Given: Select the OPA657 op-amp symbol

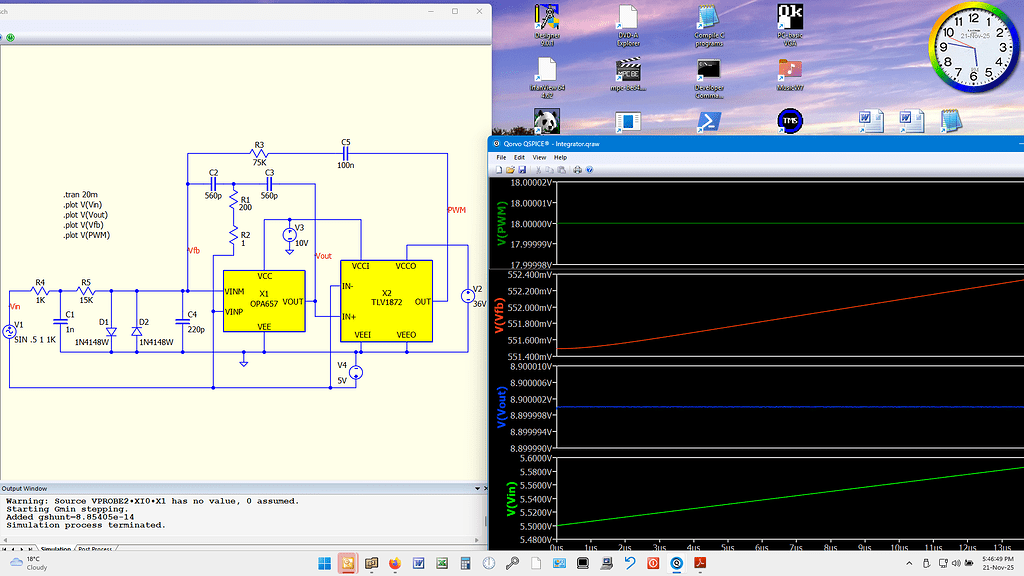Looking at the screenshot, I should click(264, 302).
